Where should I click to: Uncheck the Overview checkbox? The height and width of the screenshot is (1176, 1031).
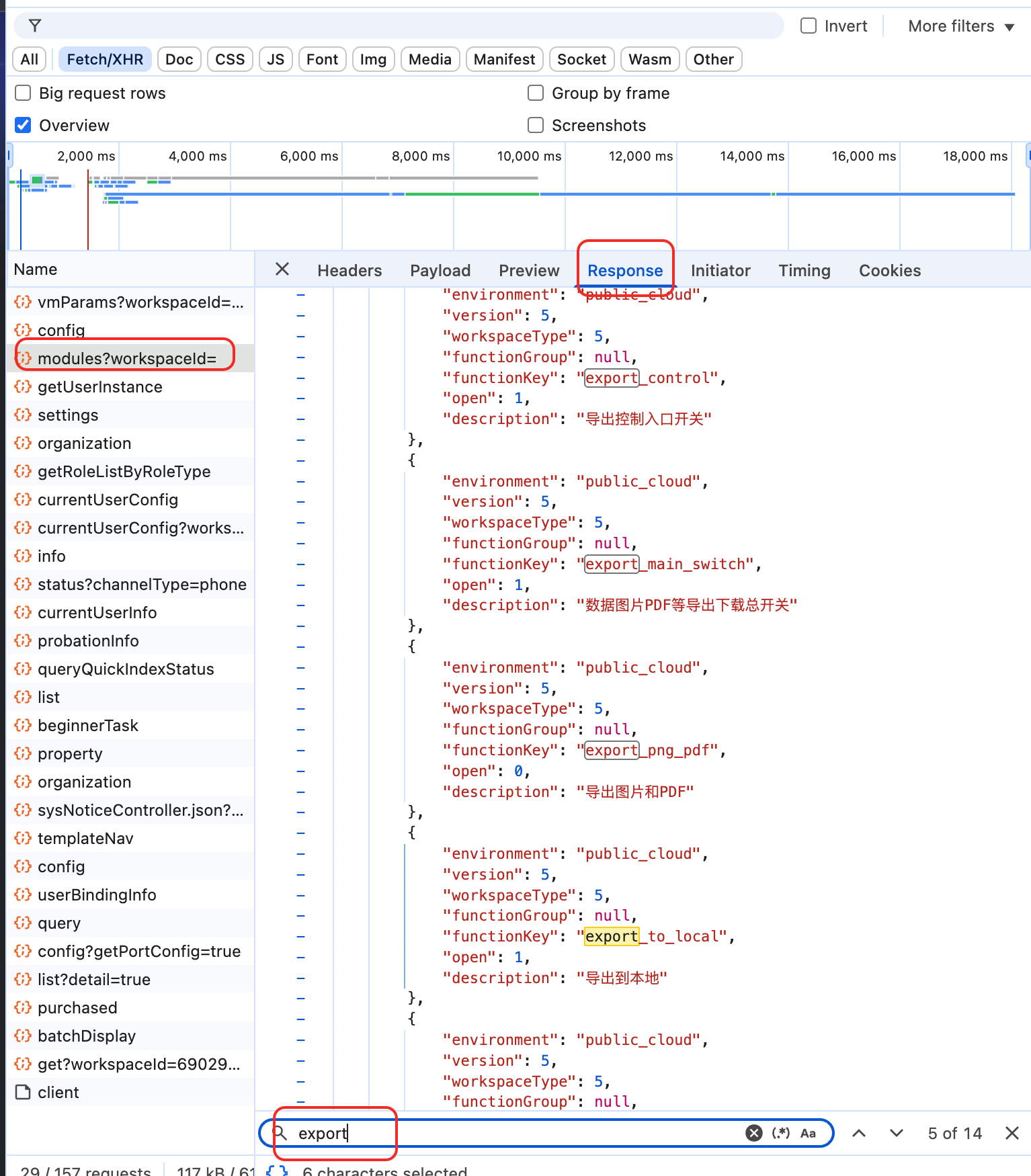pos(24,125)
